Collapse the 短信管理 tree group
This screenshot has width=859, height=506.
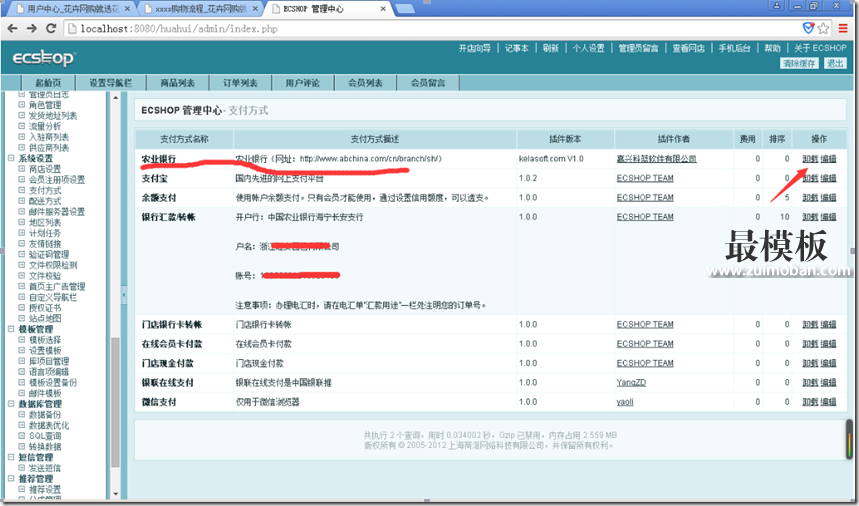[11, 457]
